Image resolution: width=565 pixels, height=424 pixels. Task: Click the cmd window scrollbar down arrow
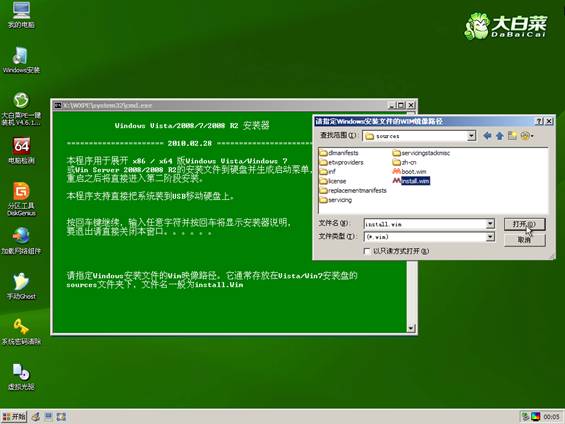411,328
